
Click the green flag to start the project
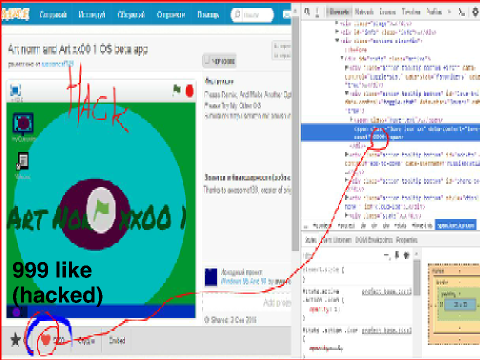(x=177, y=90)
